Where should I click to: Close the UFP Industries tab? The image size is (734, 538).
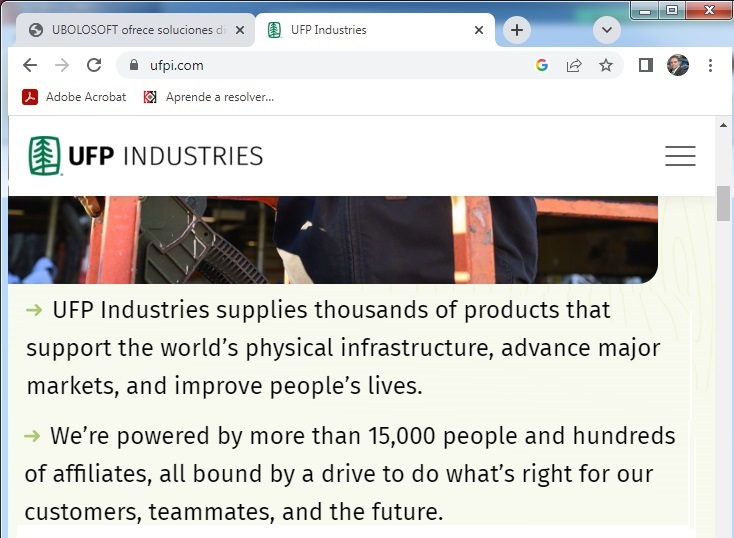pyautogui.click(x=479, y=30)
